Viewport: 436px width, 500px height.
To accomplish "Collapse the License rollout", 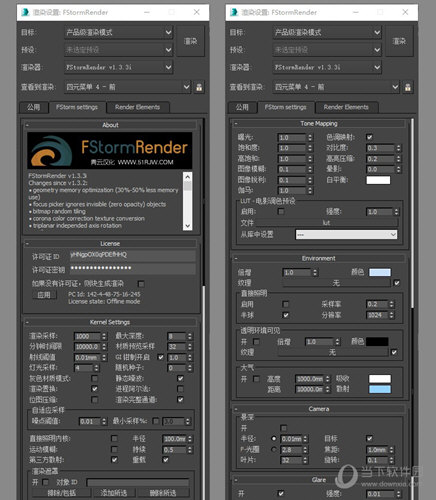I will (110, 244).
